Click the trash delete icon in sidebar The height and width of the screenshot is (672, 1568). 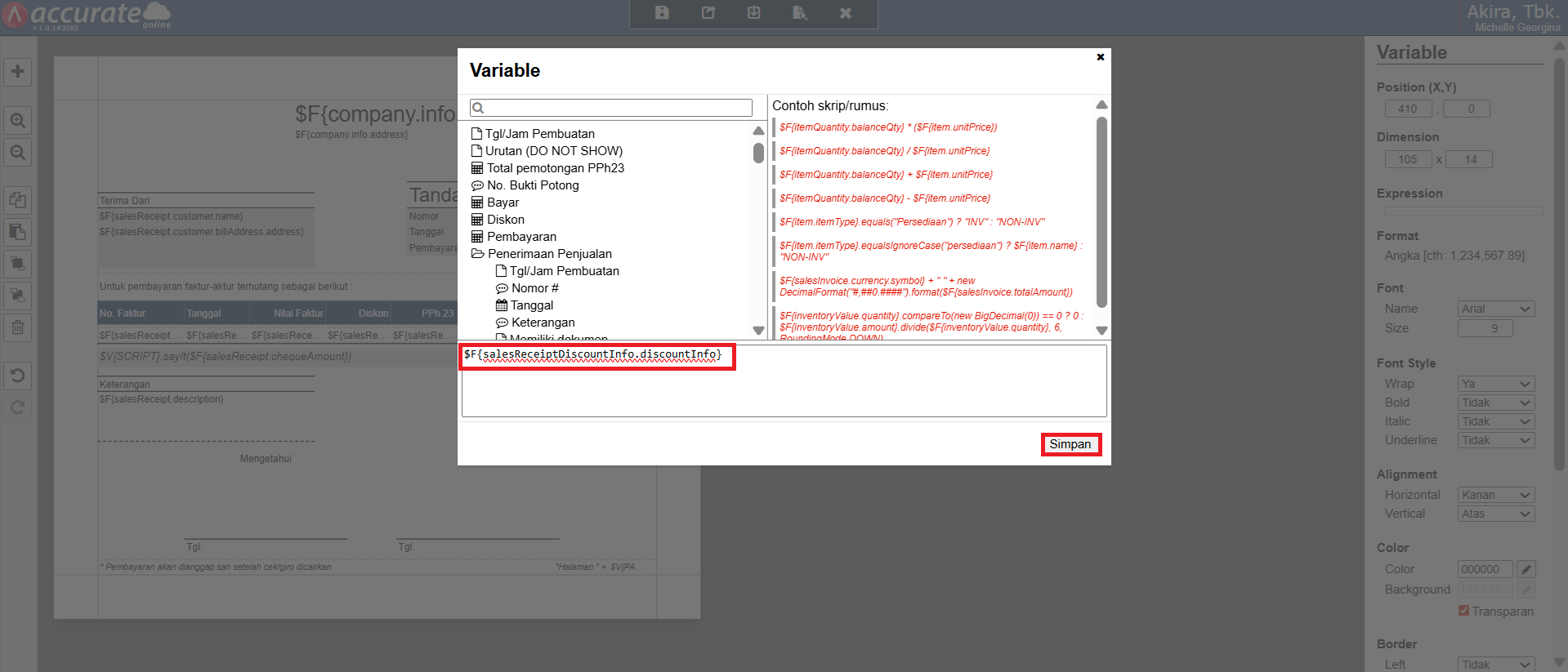(x=17, y=328)
